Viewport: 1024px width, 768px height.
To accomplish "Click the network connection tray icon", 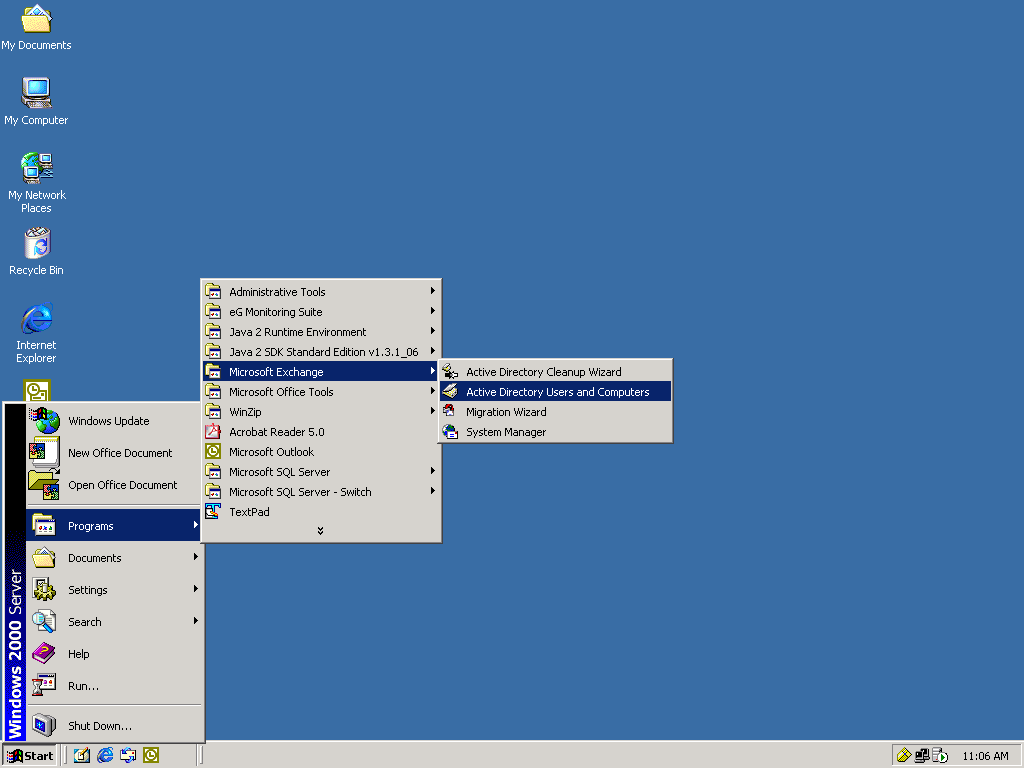I will [x=921, y=756].
